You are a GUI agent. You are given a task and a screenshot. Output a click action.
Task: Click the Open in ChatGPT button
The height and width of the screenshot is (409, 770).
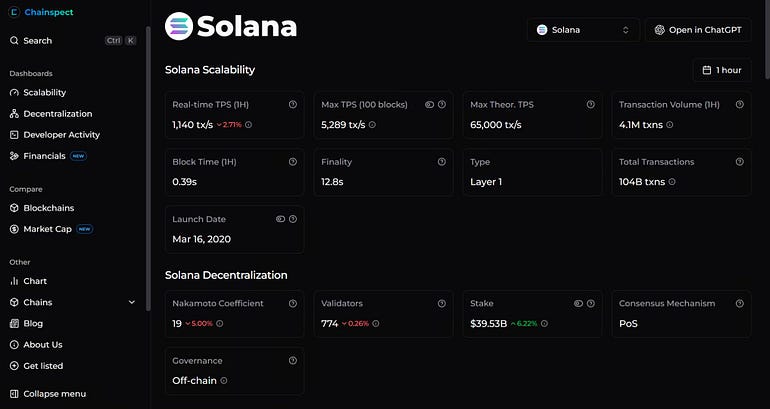698,30
